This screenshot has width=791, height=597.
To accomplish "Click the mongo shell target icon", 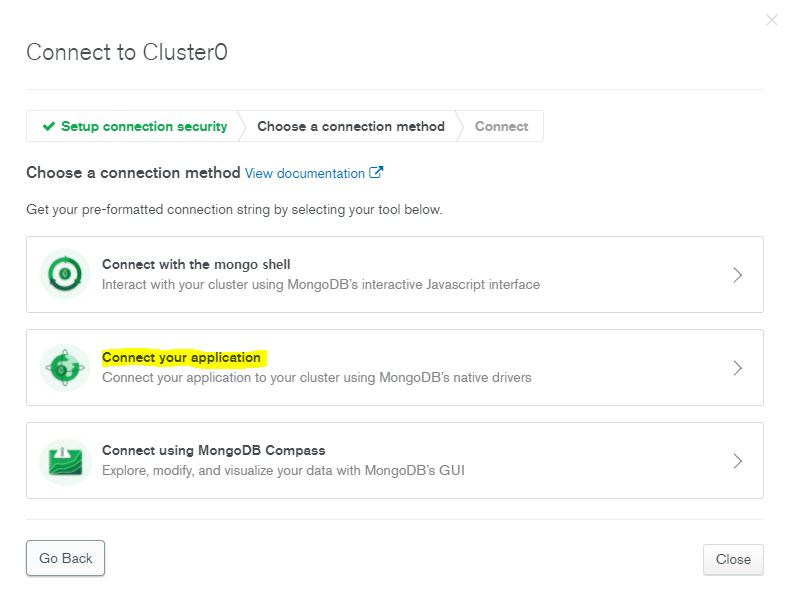I will tap(65, 274).
